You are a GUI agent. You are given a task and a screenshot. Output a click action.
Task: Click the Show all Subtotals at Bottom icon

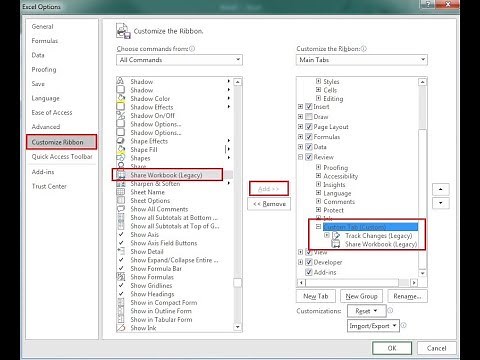121,217
